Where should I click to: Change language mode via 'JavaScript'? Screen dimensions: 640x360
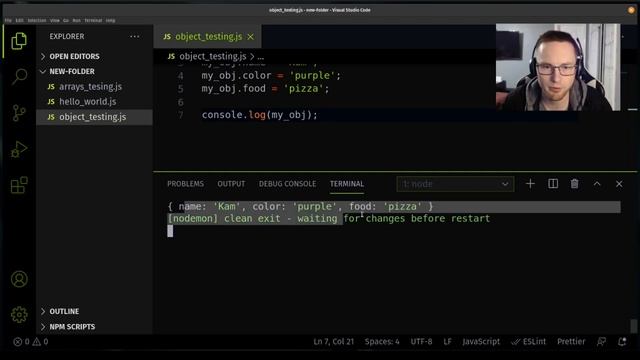(x=481, y=342)
